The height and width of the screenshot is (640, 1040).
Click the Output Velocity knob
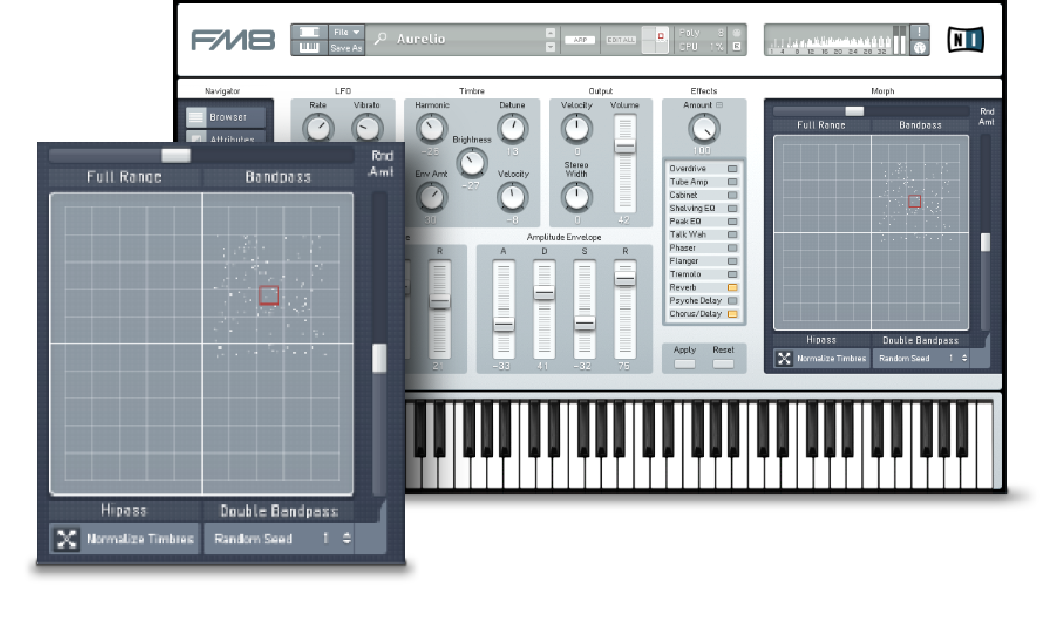pyautogui.click(x=576, y=129)
